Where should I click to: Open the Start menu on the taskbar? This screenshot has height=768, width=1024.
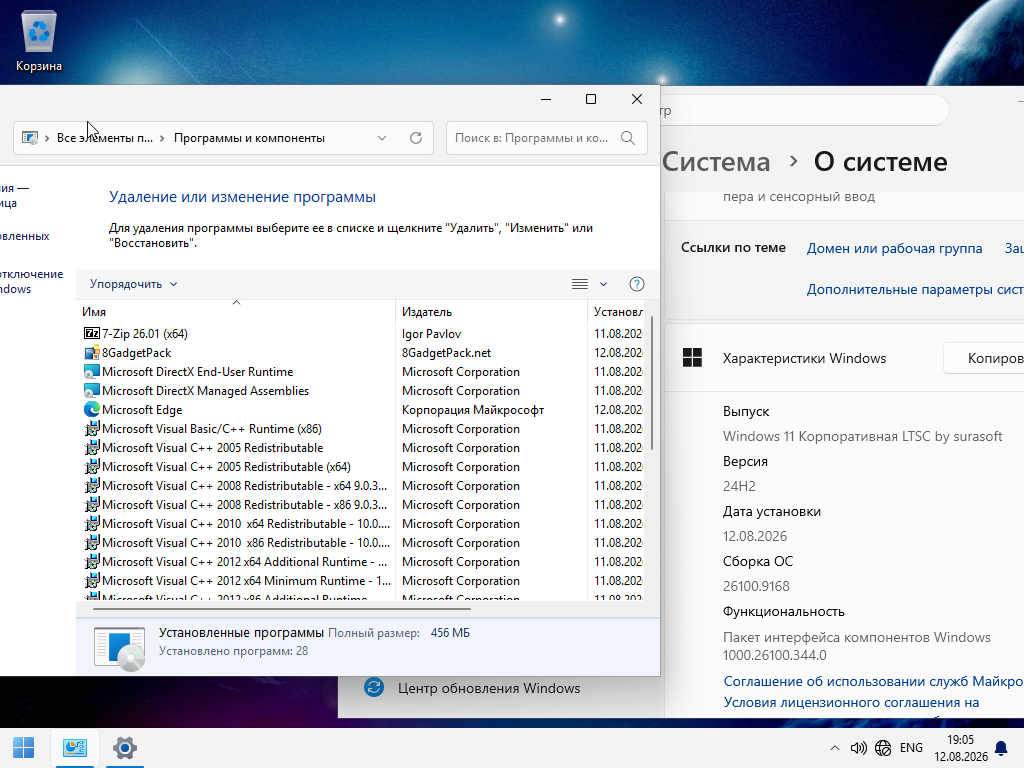[24, 748]
